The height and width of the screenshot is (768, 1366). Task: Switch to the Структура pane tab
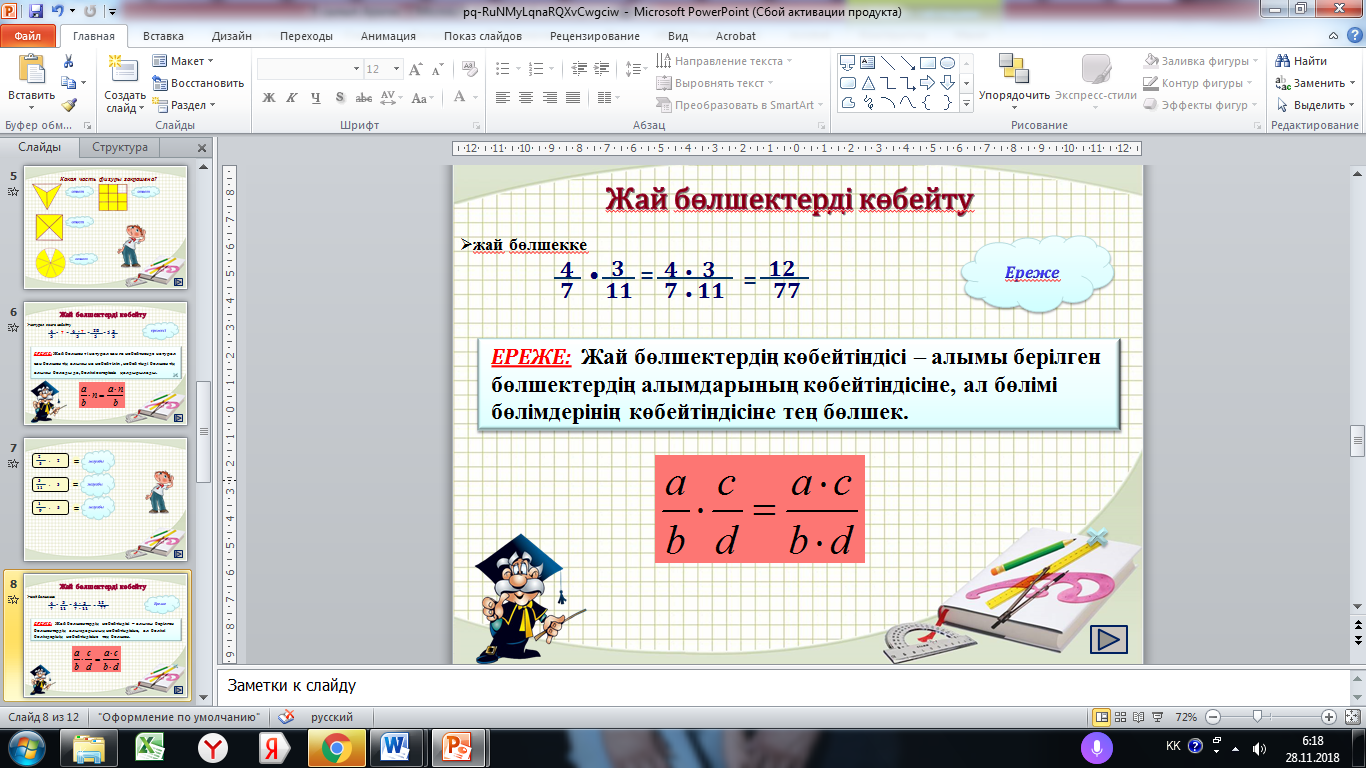[x=119, y=147]
